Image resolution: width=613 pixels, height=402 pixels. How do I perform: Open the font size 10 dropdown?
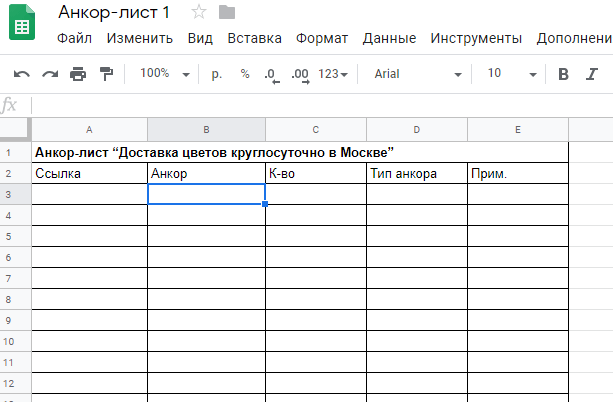pos(511,74)
